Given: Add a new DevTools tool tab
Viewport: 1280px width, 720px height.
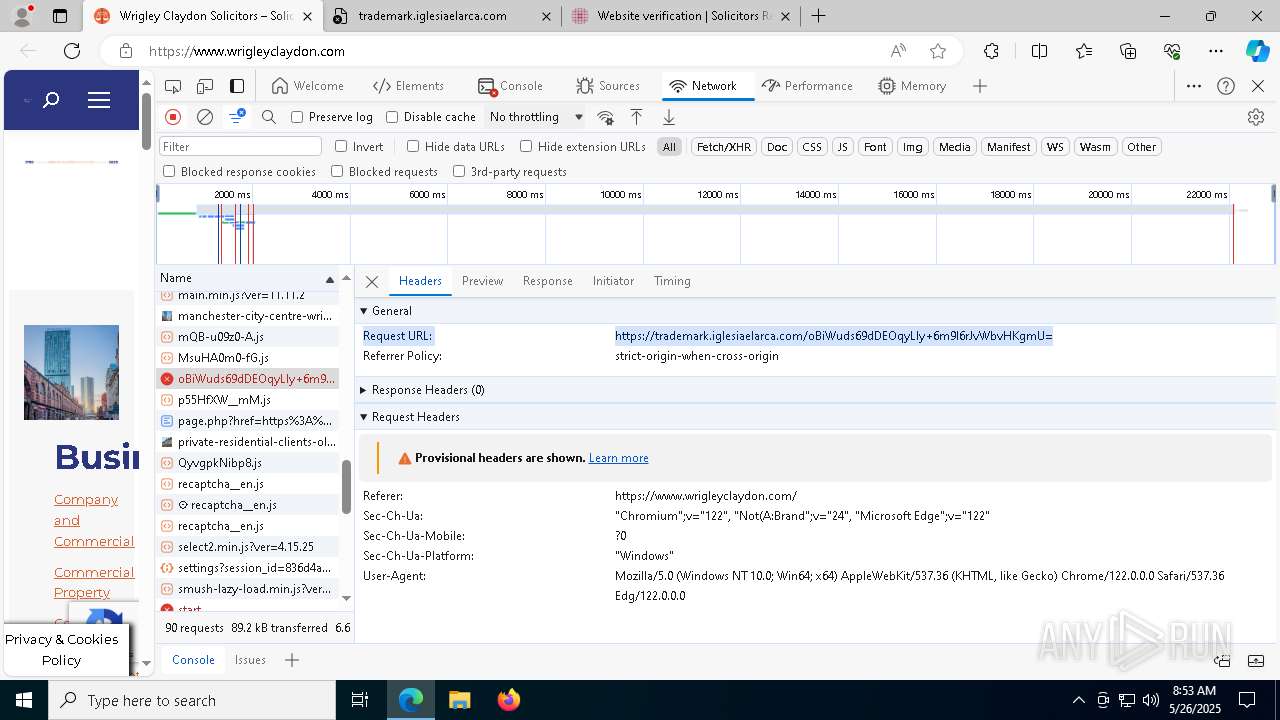Looking at the screenshot, I should point(980,86).
